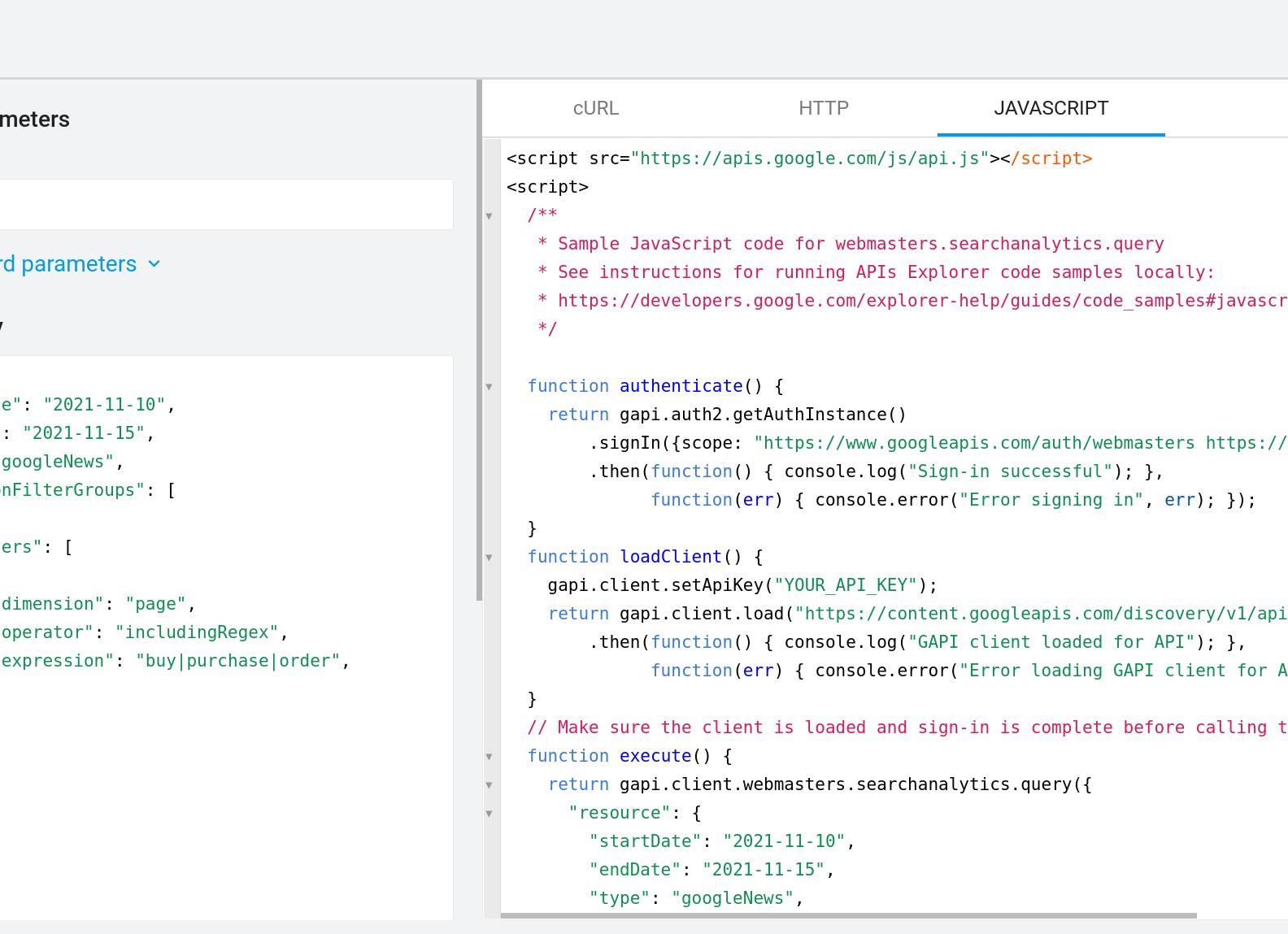Viewport: 1288px width, 934px height.
Task: Click "includingRegex" operator in request body
Action: pyautogui.click(x=197, y=632)
